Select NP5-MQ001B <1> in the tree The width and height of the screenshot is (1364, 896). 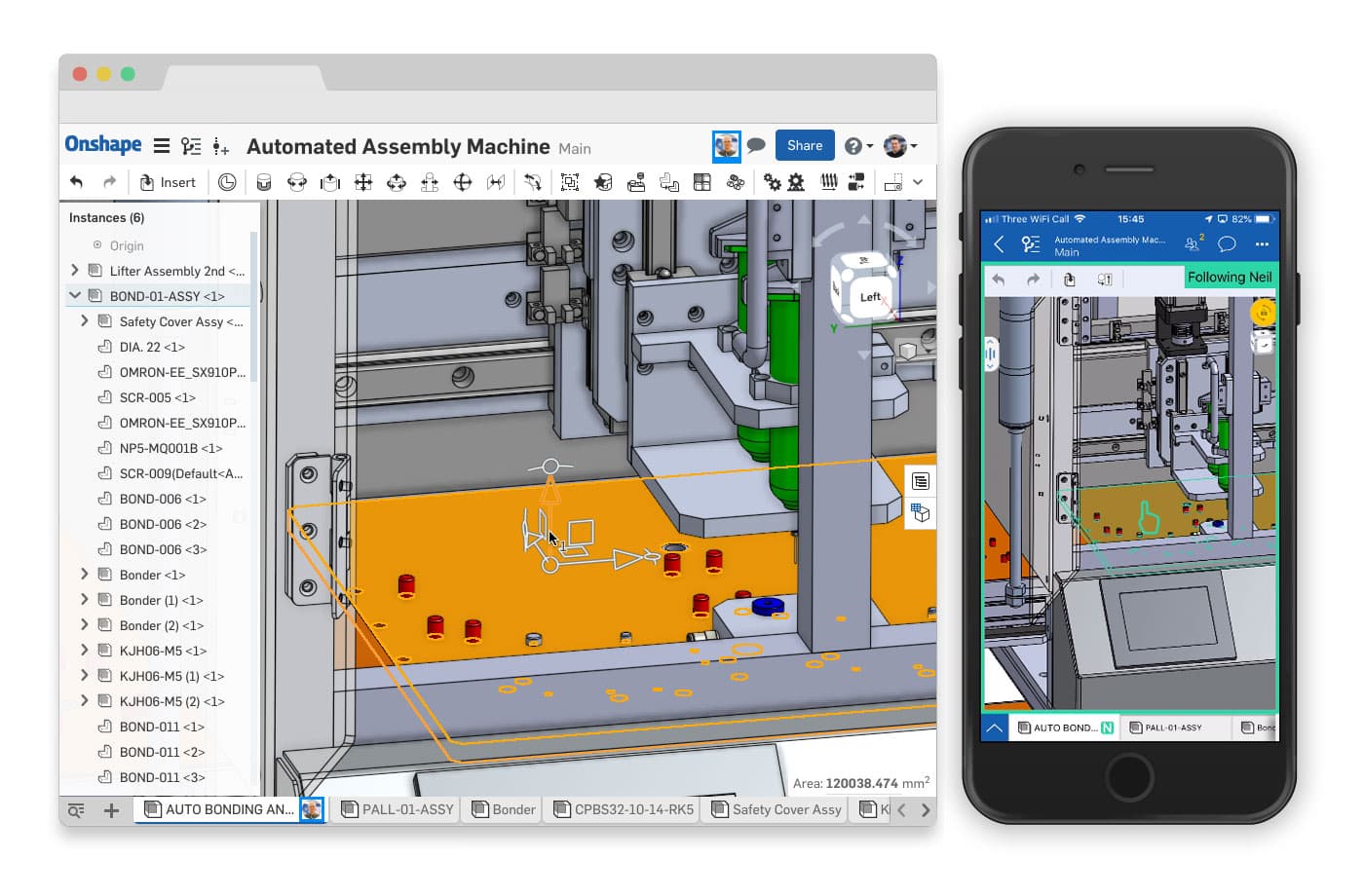click(x=170, y=448)
